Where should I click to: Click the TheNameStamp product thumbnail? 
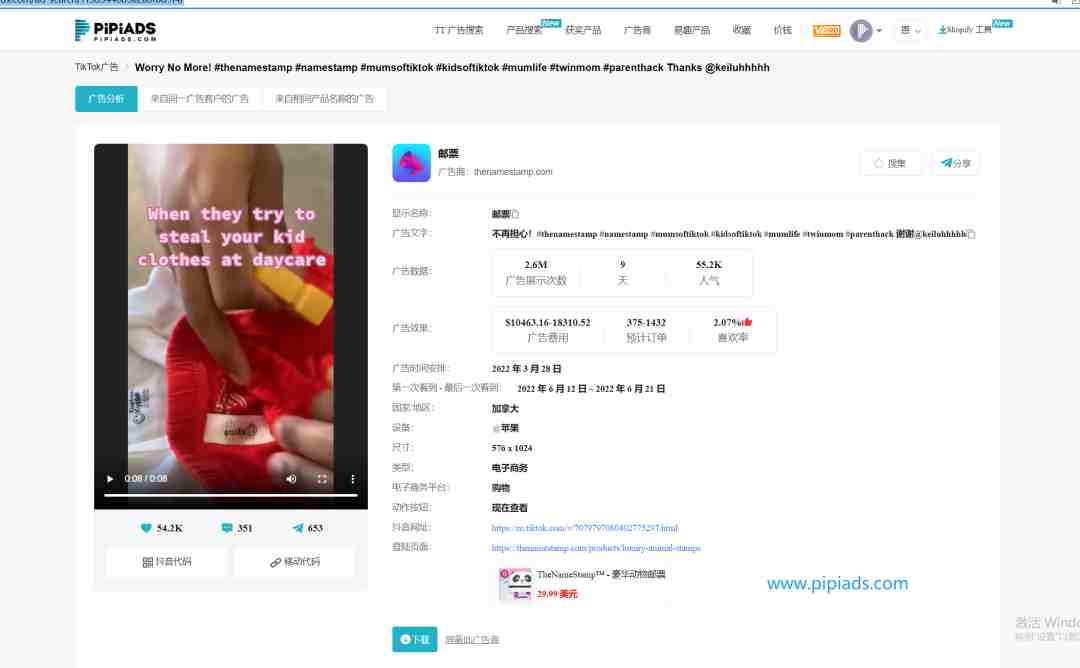tap(516, 584)
